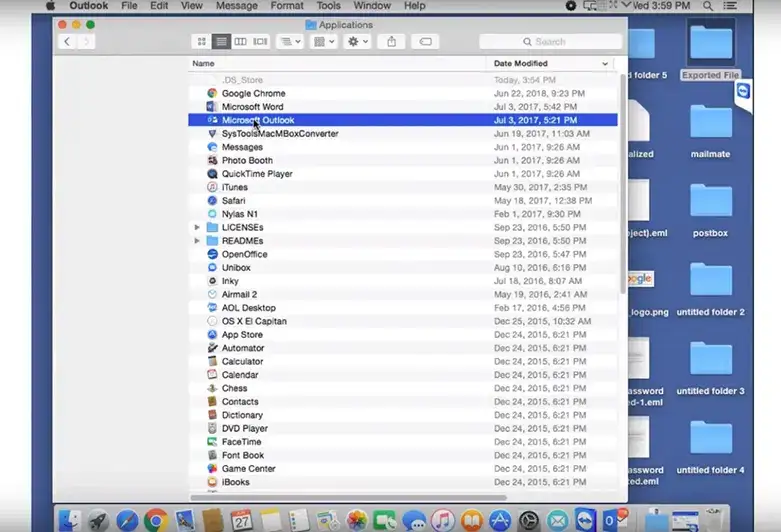Screen dimensions: 781x532
Task: Select OS X El Capitan entry
Action: point(402,321)
